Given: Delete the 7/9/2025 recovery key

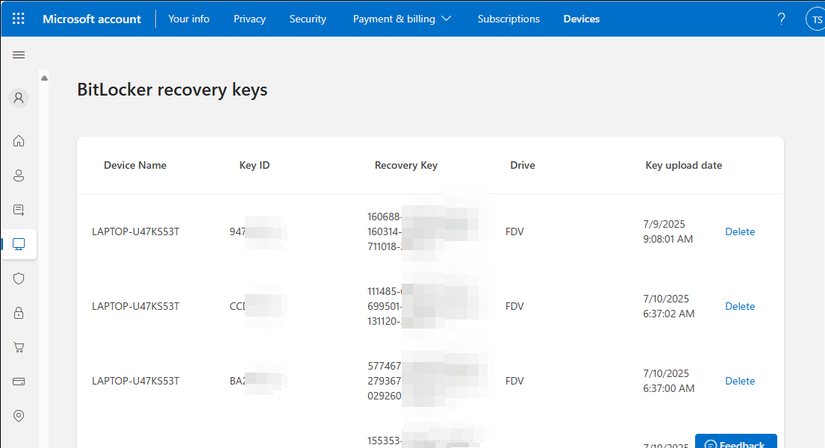Looking at the screenshot, I should point(740,232).
